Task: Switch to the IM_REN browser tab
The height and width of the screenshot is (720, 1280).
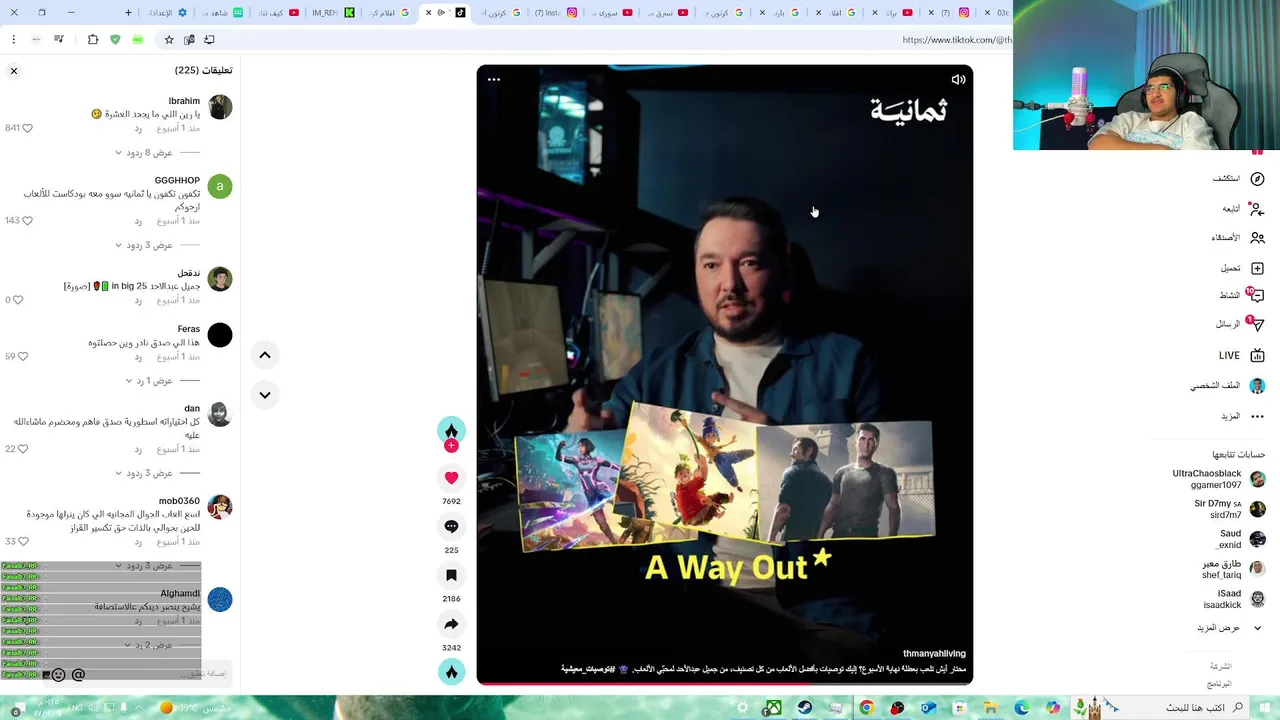Action: [x=333, y=12]
